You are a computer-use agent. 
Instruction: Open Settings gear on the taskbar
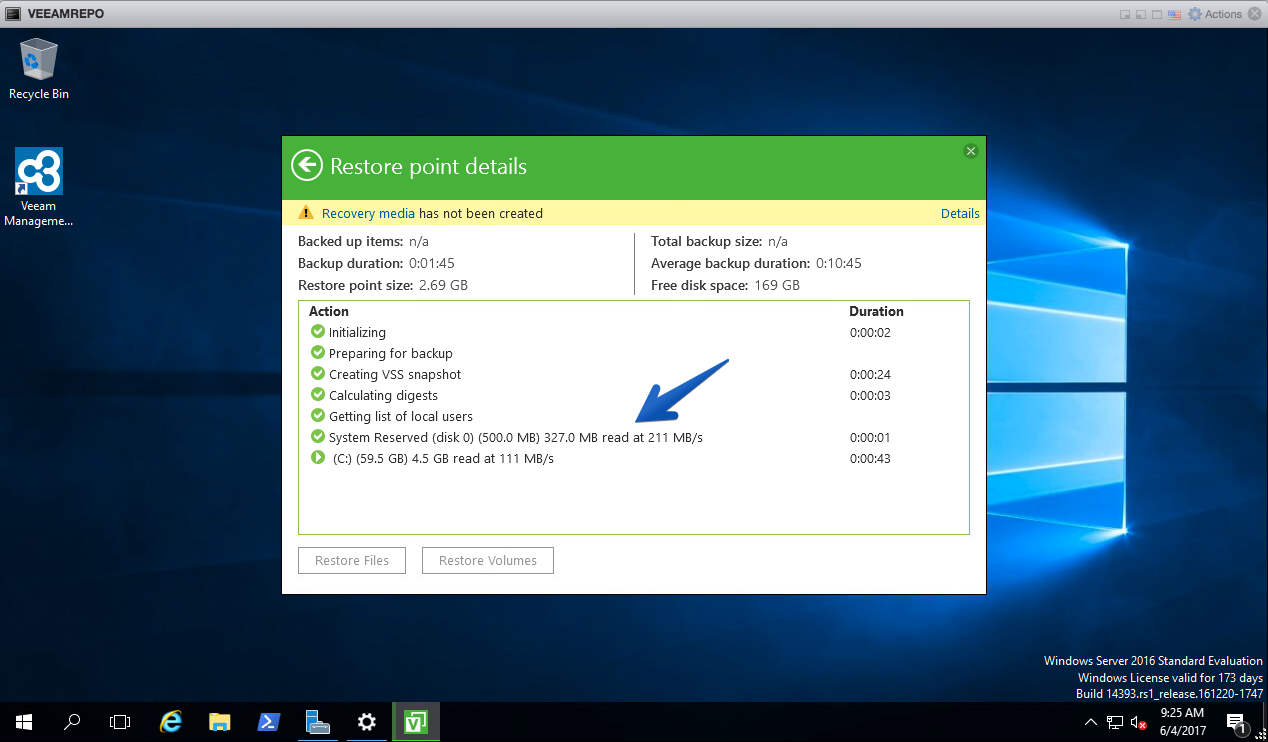367,721
